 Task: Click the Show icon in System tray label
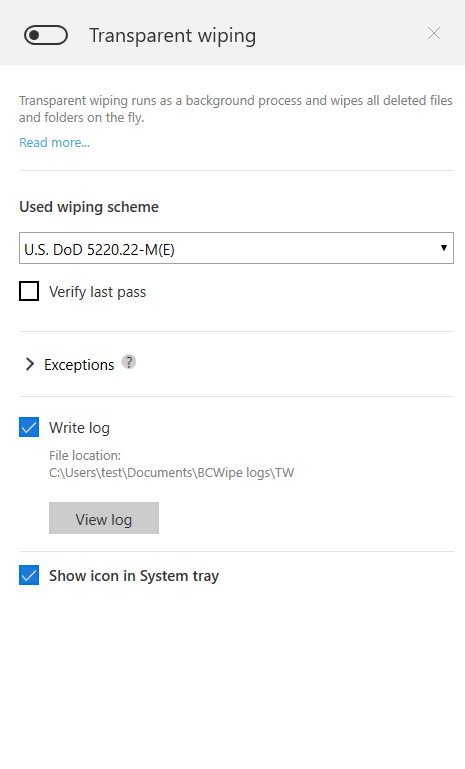tap(134, 576)
